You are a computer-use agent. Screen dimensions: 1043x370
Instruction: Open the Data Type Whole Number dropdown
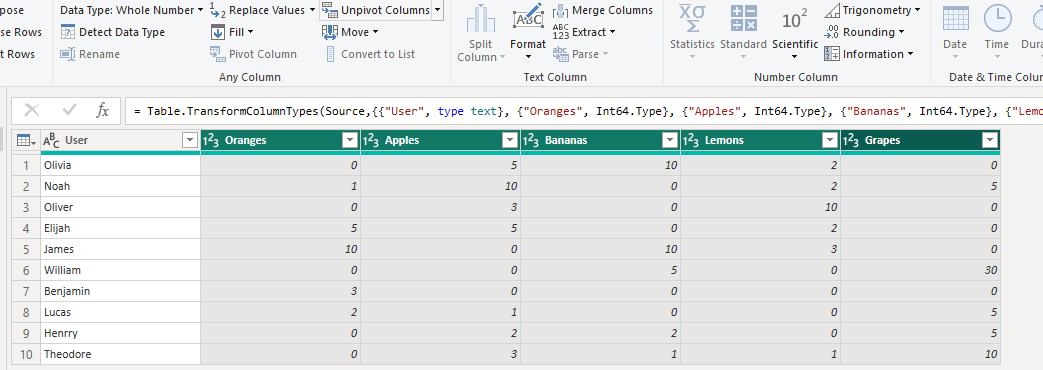click(132, 10)
